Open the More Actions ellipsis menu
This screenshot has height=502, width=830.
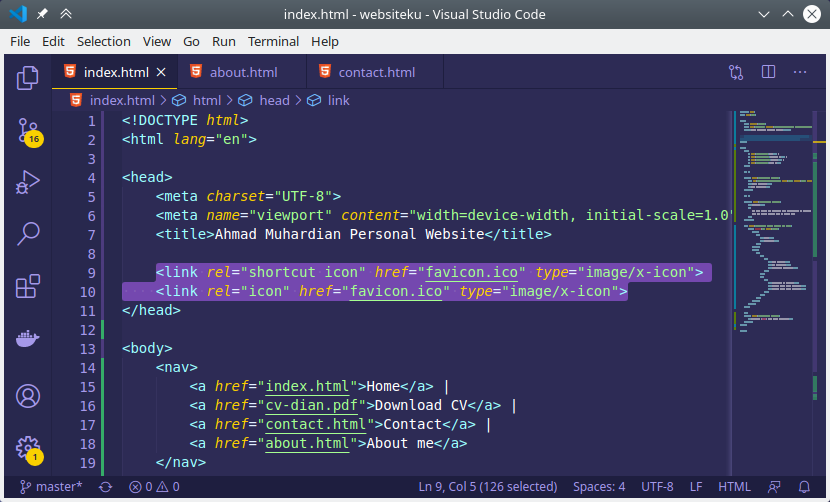click(799, 72)
